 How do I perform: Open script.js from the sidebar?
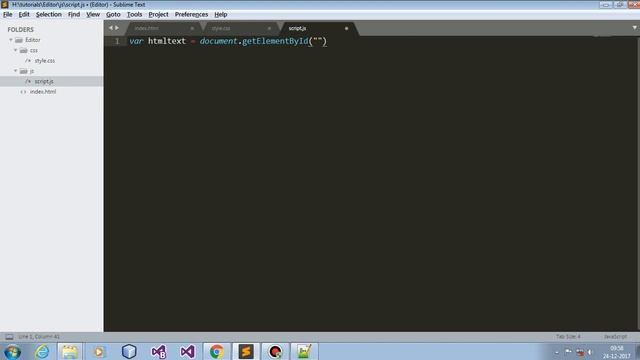point(44,81)
